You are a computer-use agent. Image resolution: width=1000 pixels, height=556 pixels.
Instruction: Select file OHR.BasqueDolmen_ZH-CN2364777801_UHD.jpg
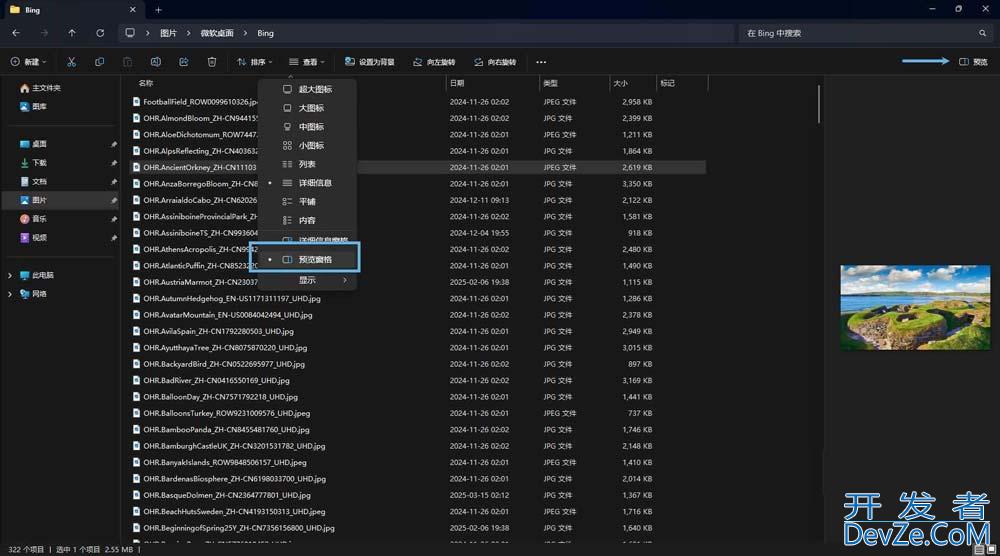pos(227,495)
